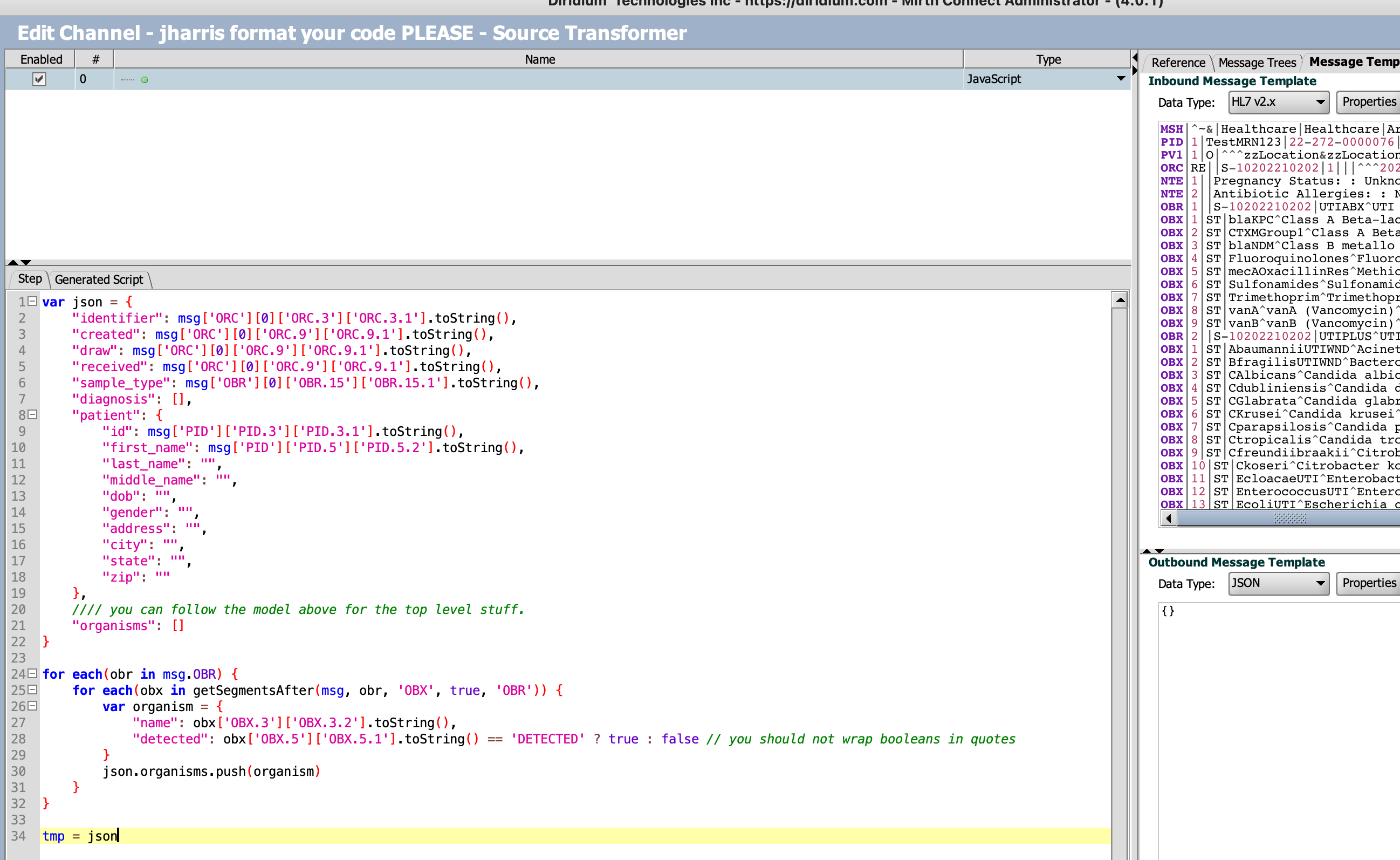This screenshot has height=860, width=1400.
Task: Click the up-arrow splitter above the Step tab
Action: [x=12, y=262]
